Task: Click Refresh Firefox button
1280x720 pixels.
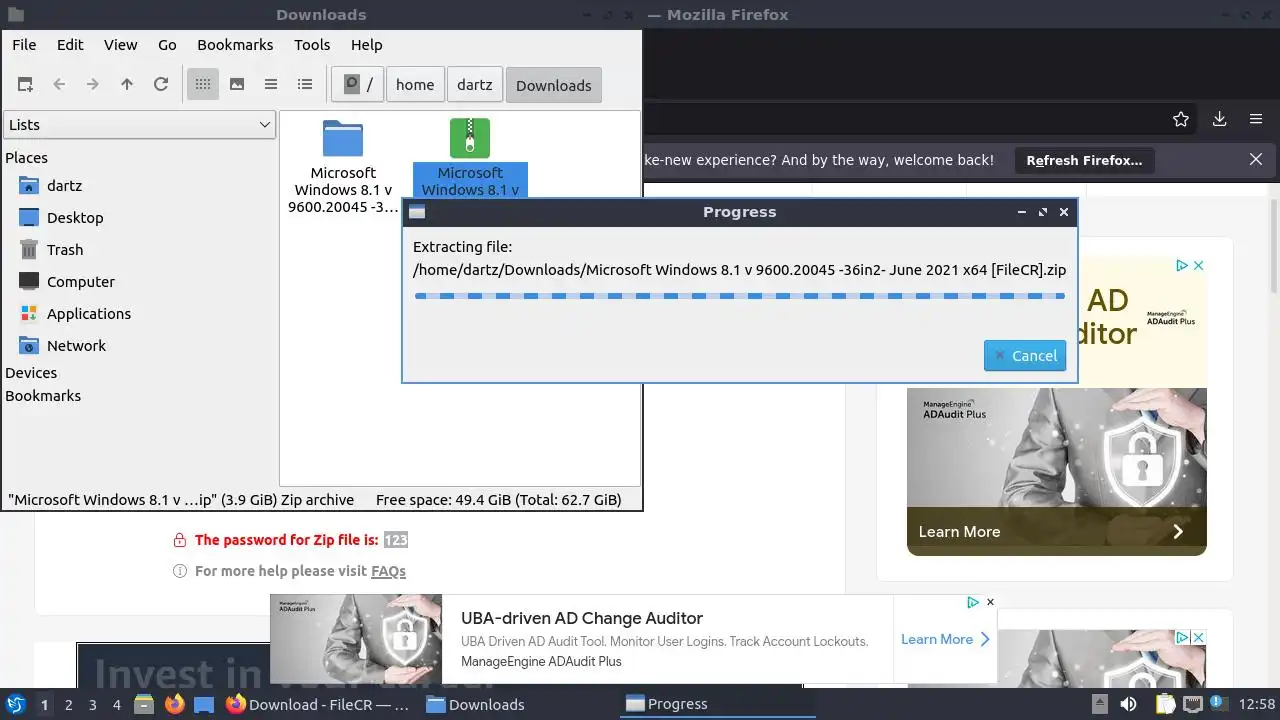Action: [1084, 160]
